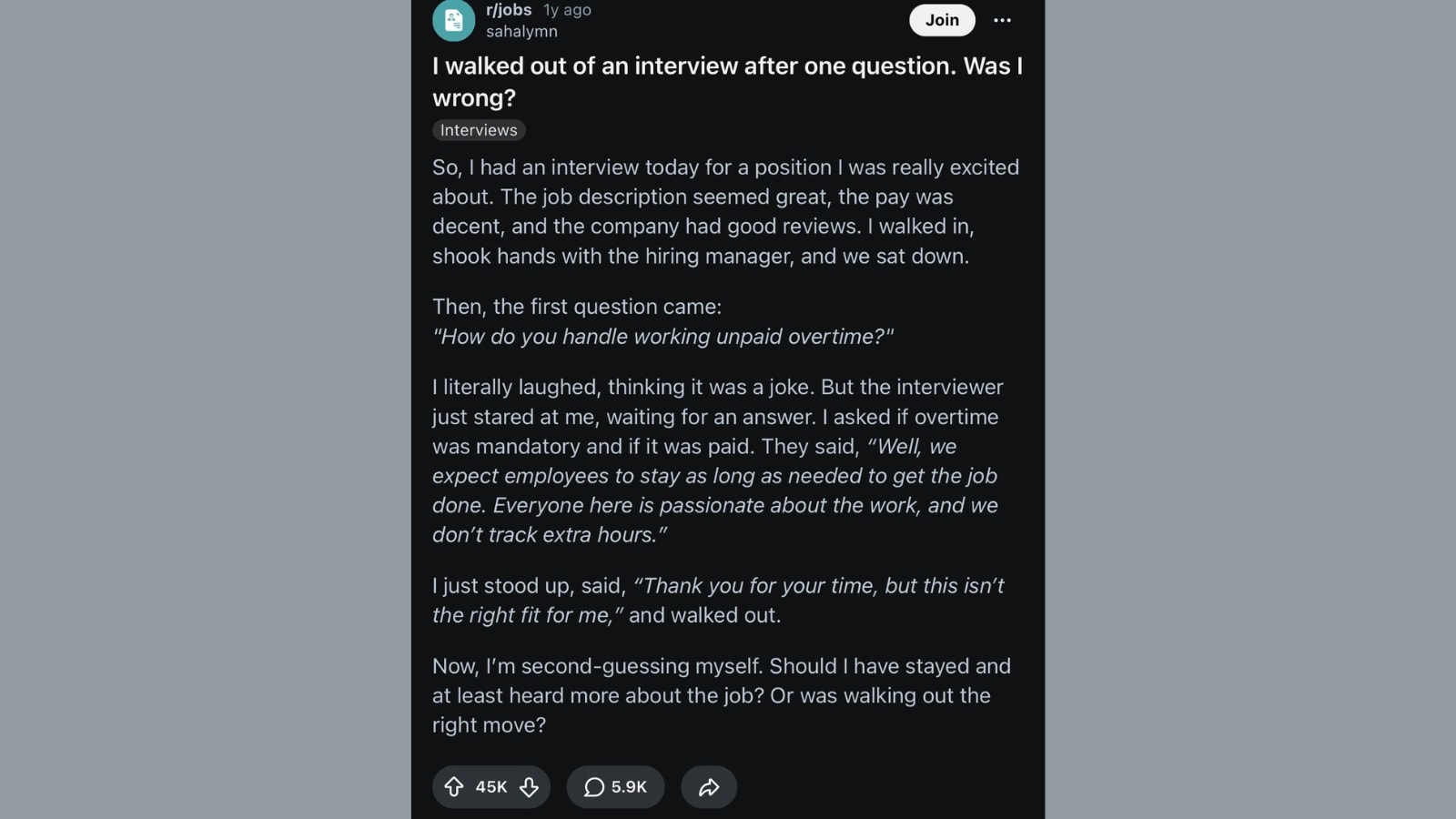Join the r/jobs community
Image resolution: width=1456 pixels, height=819 pixels.
click(x=942, y=20)
